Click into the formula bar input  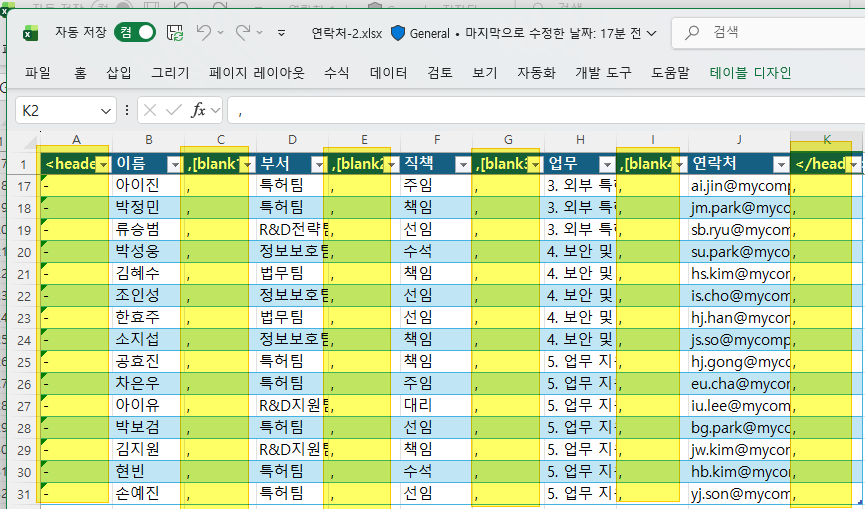(x=546, y=111)
